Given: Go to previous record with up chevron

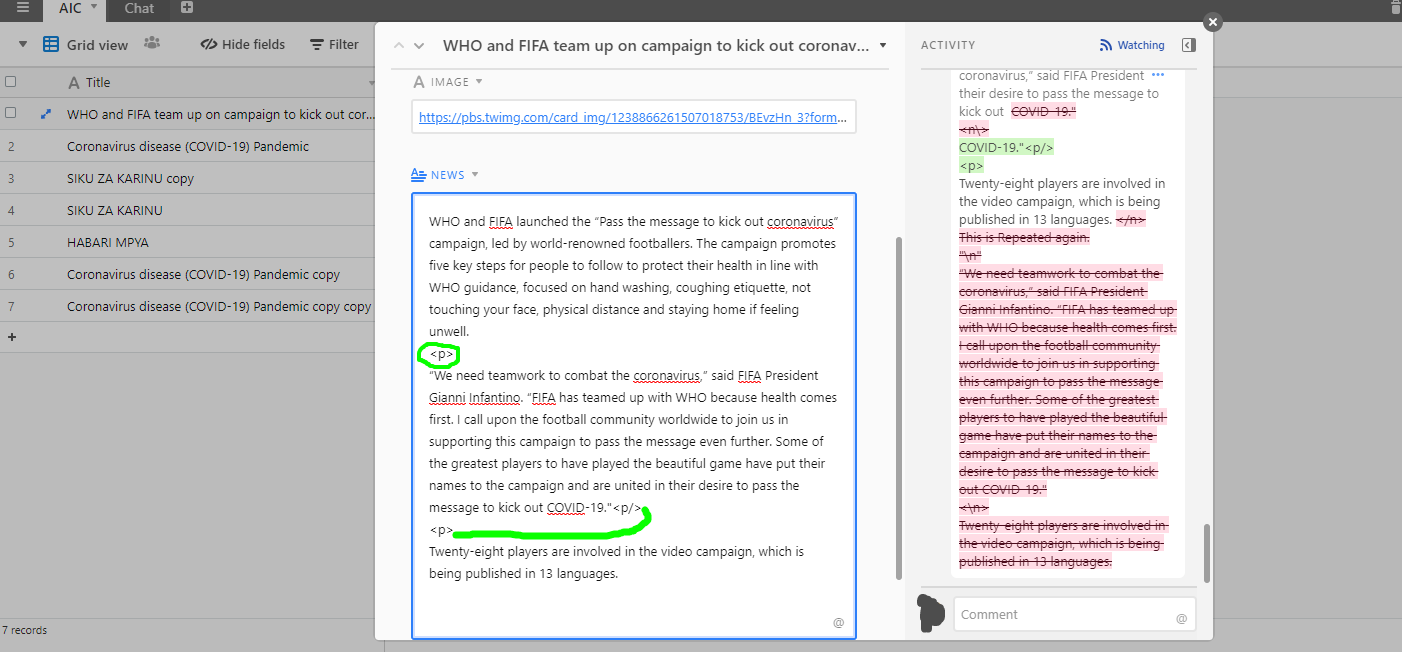Looking at the screenshot, I should click(x=399, y=45).
